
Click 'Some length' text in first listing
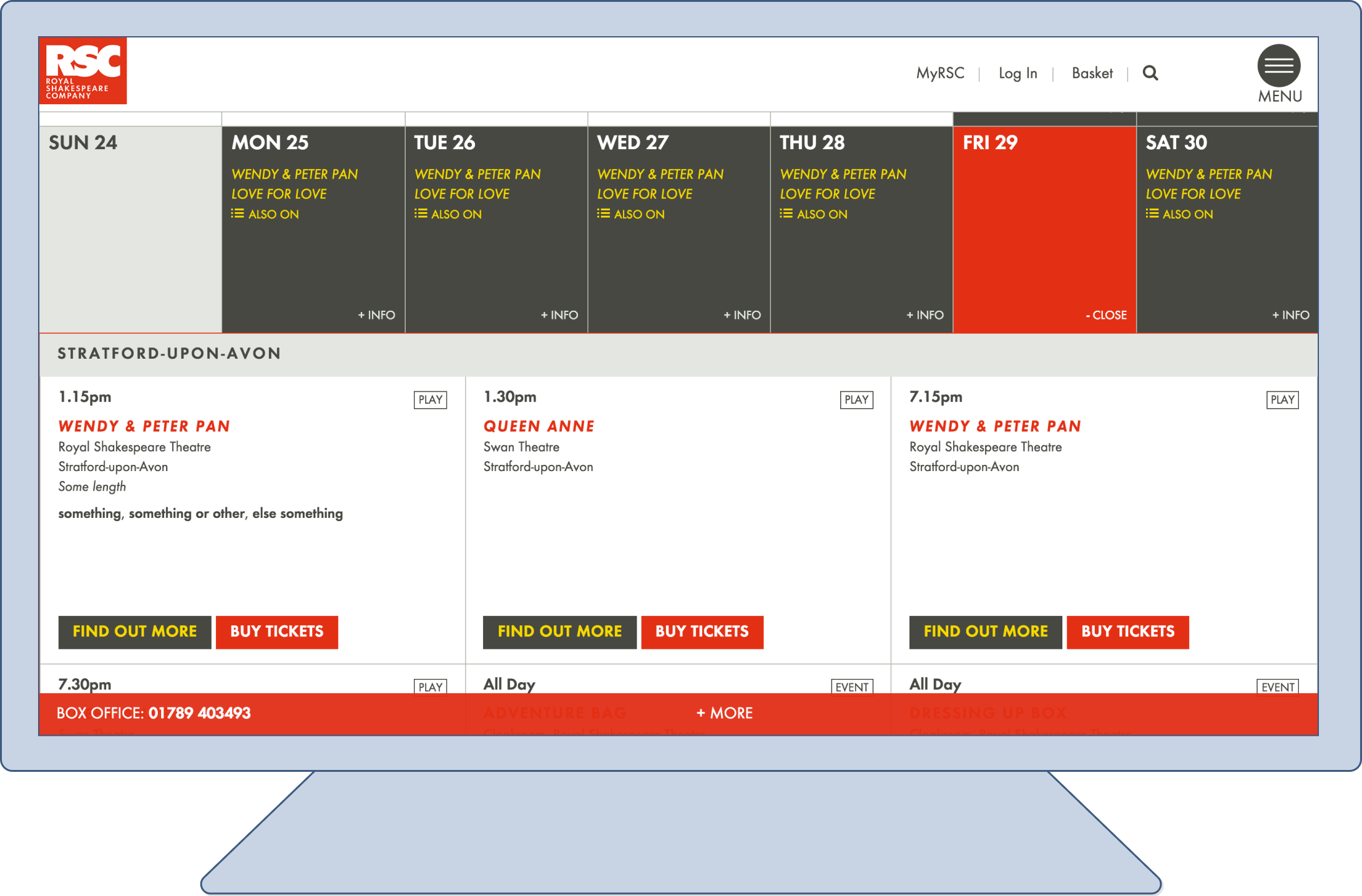point(92,487)
